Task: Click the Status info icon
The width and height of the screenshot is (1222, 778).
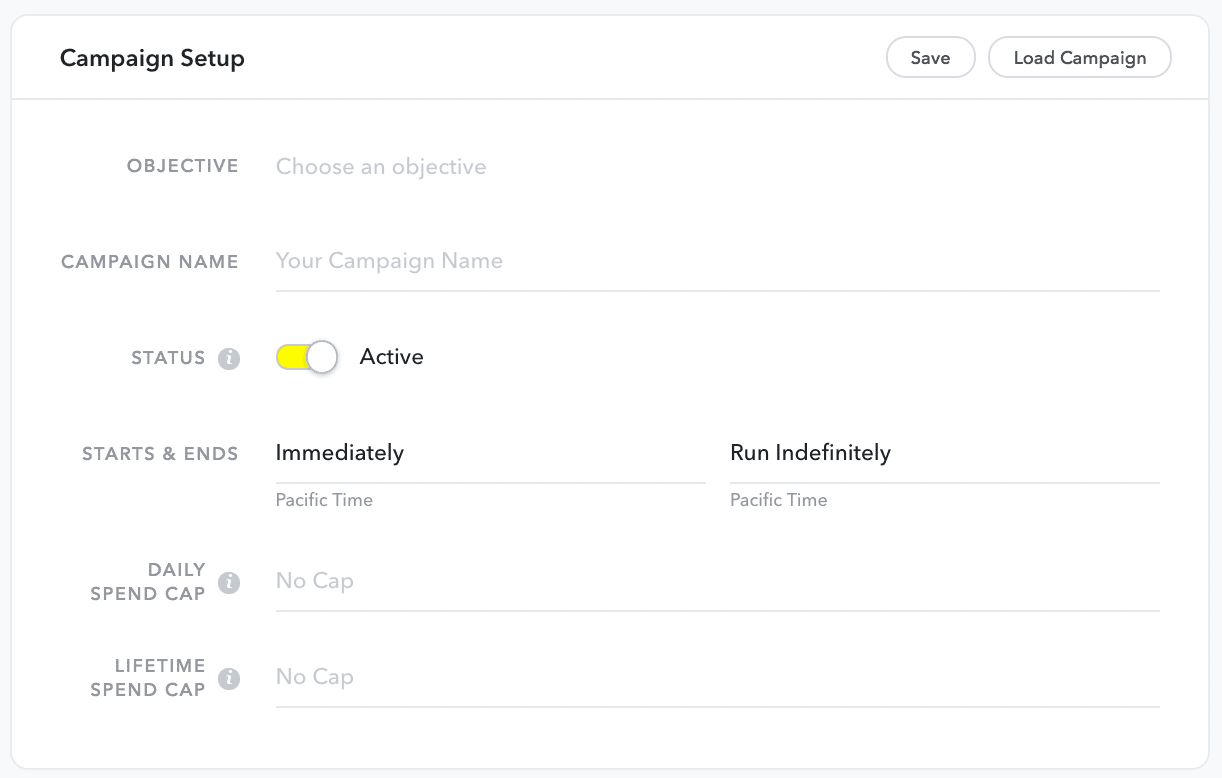Action: click(x=229, y=358)
